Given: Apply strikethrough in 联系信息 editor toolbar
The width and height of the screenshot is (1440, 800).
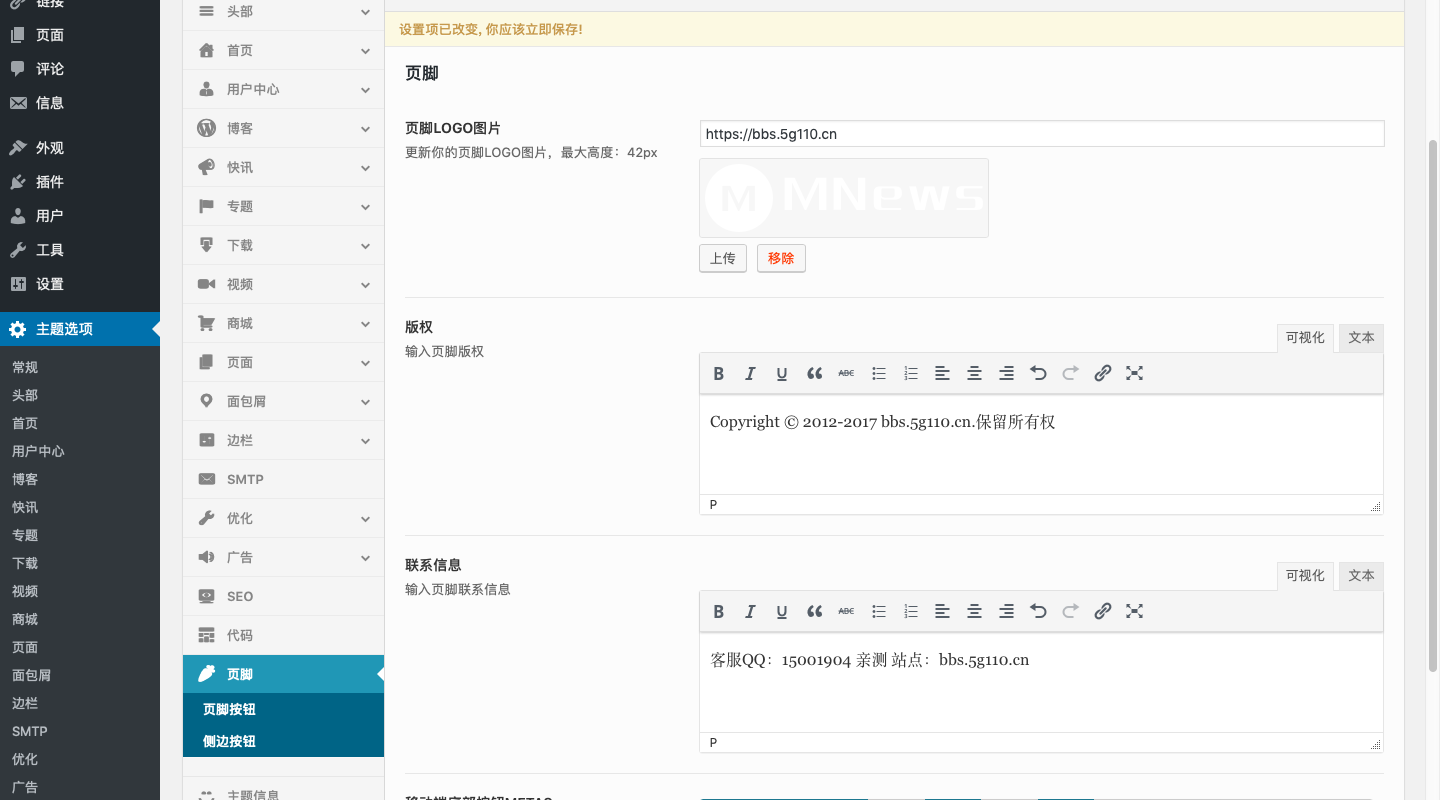Looking at the screenshot, I should [x=846, y=611].
